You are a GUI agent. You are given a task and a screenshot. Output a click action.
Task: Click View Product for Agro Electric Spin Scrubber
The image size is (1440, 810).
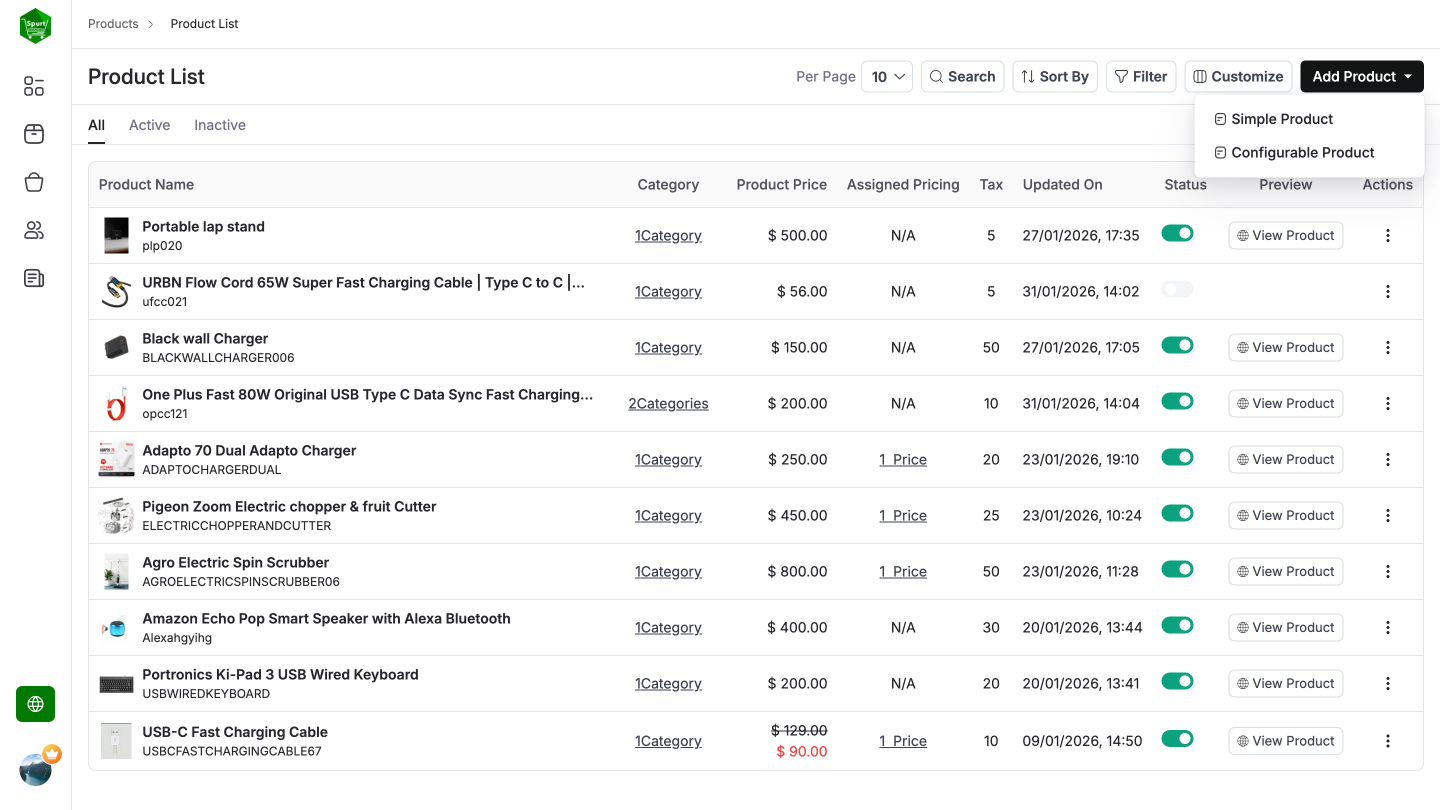point(1285,571)
